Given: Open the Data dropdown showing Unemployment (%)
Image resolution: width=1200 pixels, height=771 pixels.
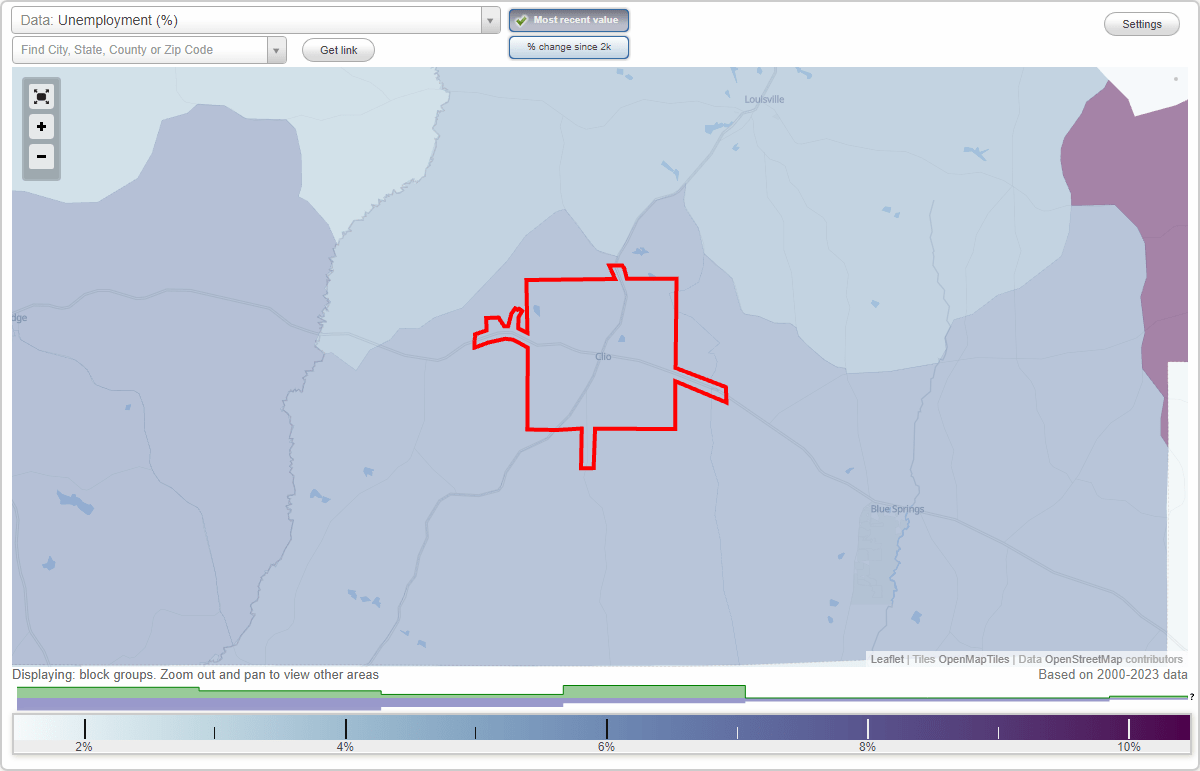Looking at the screenshot, I should (x=250, y=19).
